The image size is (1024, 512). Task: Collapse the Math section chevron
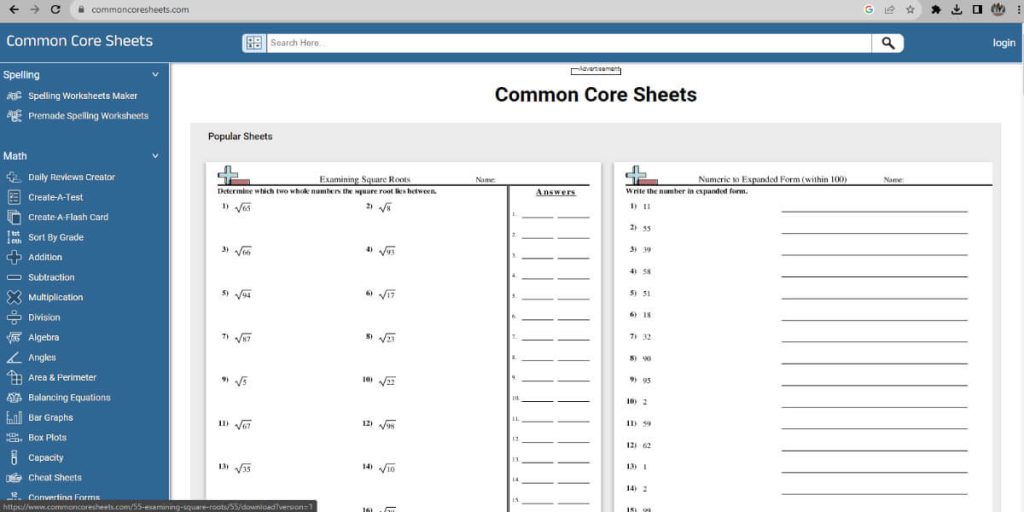click(155, 156)
